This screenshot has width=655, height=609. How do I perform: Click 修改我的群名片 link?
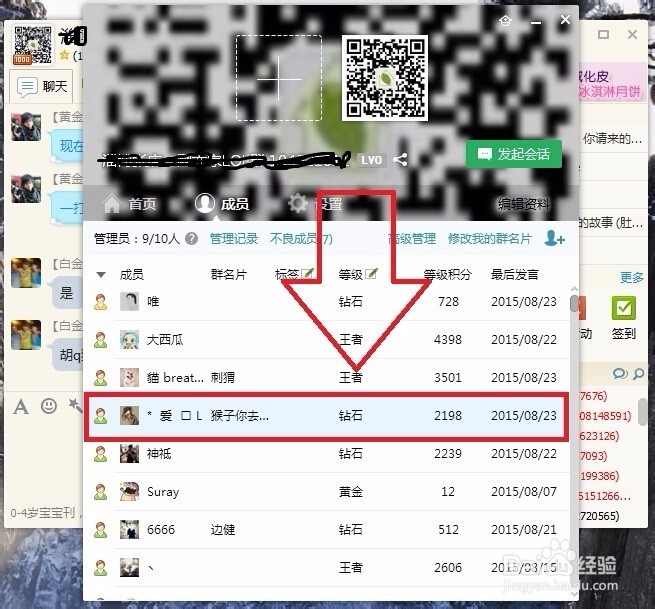coord(490,239)
